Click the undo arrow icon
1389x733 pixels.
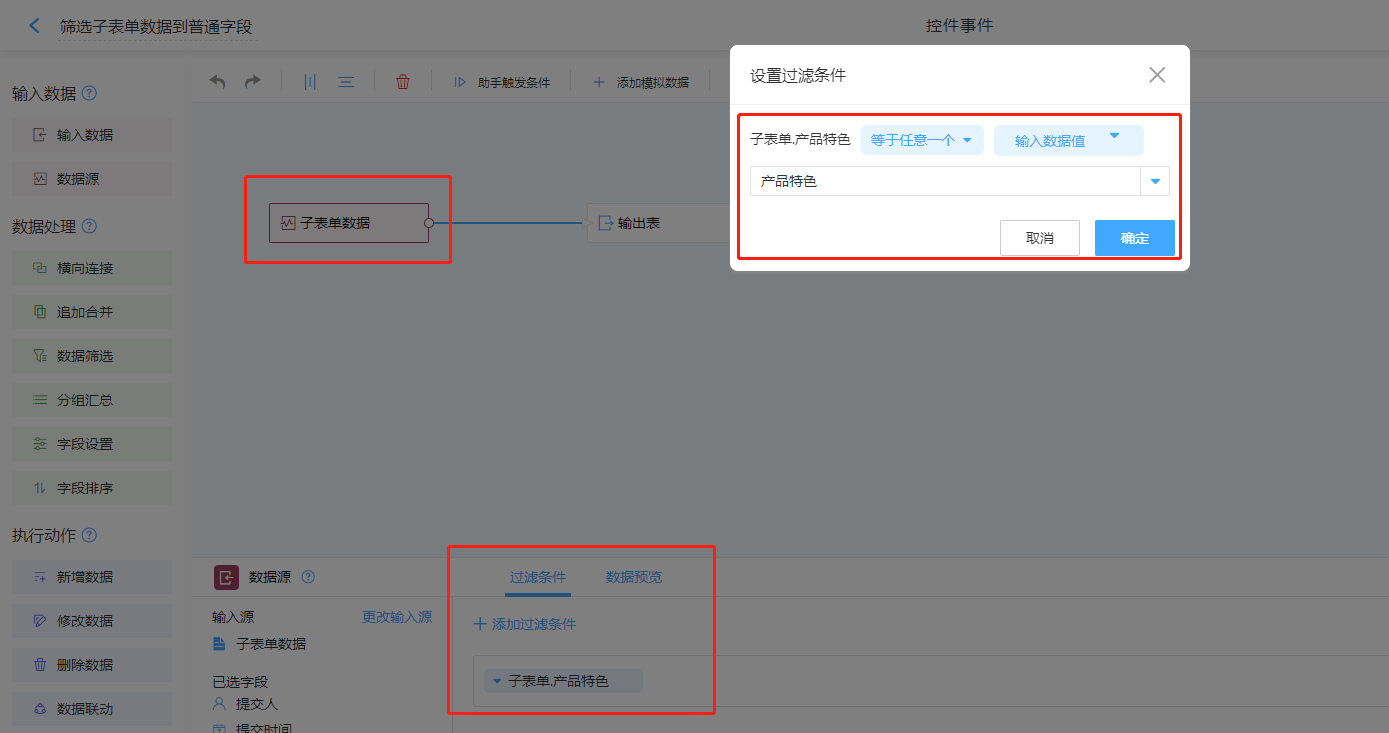pos(217,82)
